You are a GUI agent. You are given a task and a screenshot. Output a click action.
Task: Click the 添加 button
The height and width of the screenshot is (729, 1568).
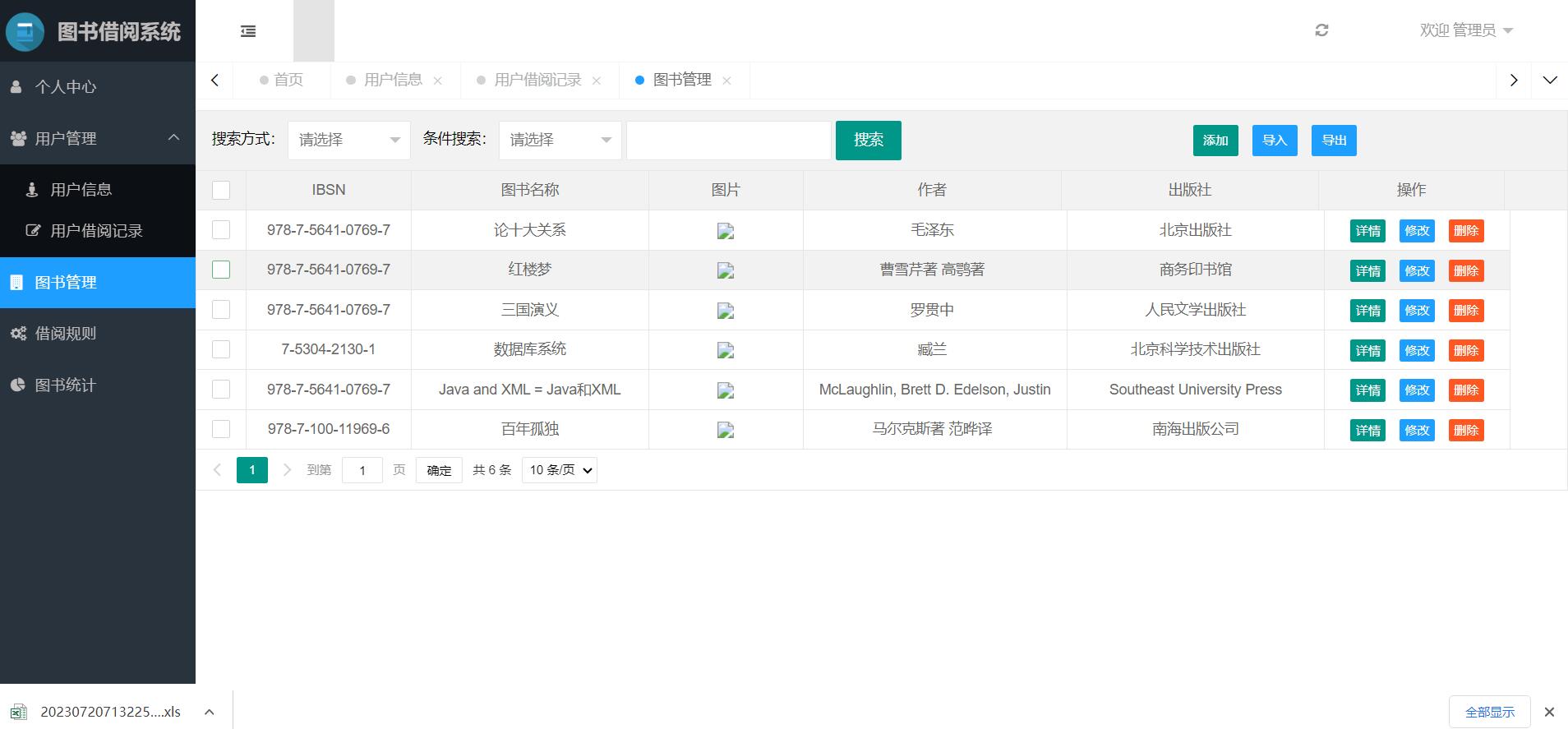[1215, 141]
